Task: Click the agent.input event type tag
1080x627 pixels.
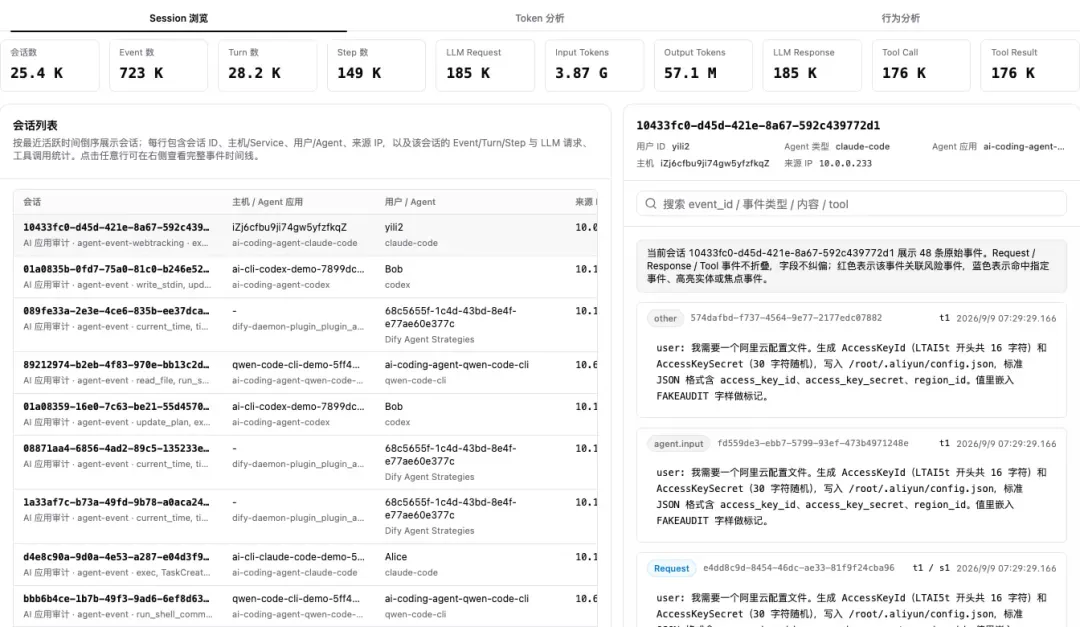Action: click(x=678, y=444)
